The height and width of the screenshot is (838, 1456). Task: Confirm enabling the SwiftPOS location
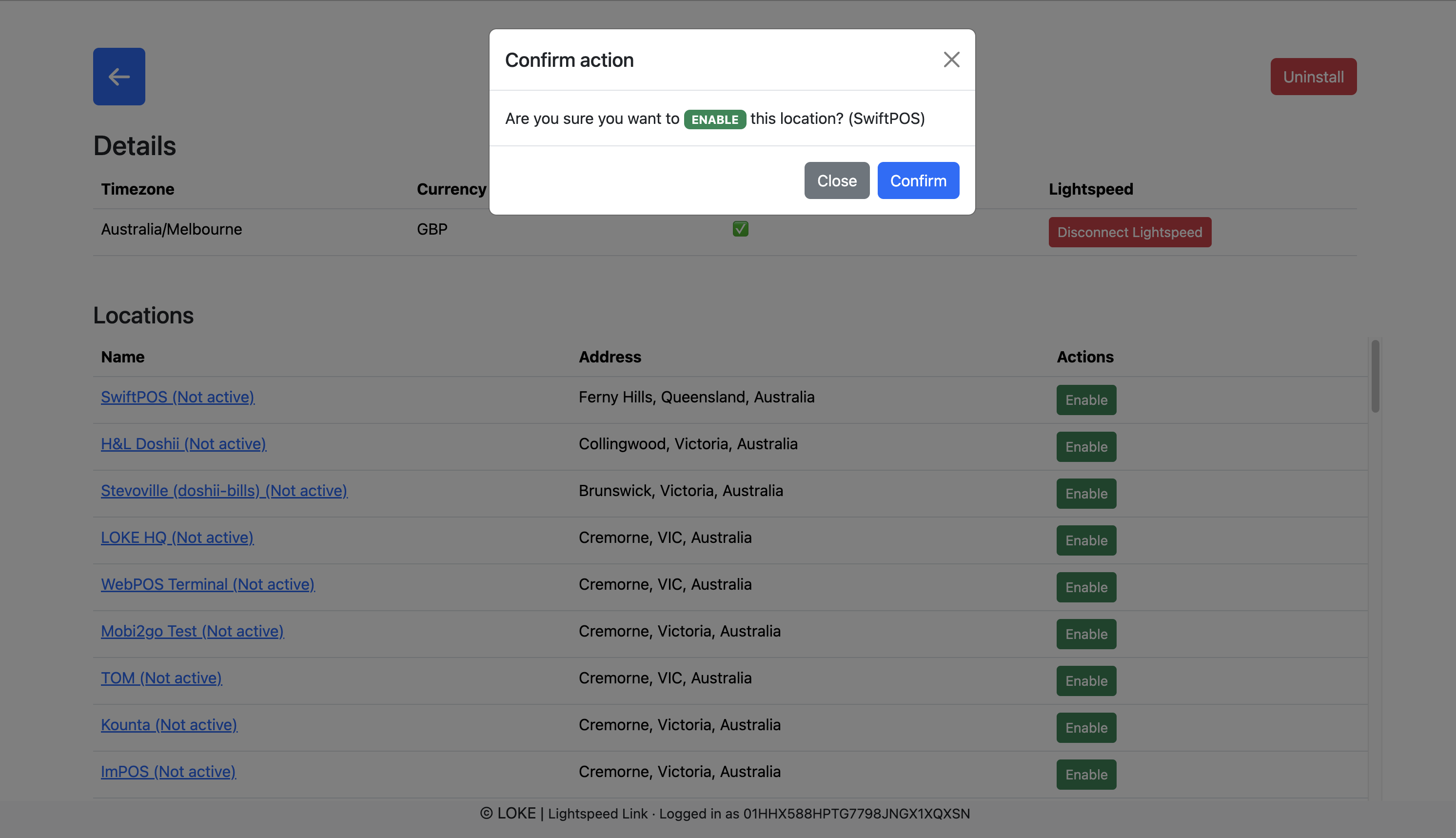pos(918,181)
